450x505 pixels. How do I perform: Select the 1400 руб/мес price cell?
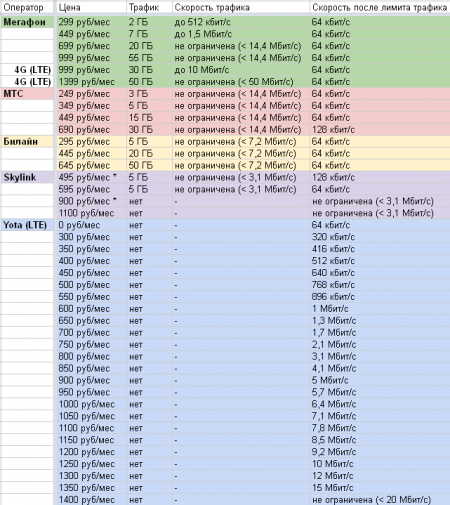point(91,500)
